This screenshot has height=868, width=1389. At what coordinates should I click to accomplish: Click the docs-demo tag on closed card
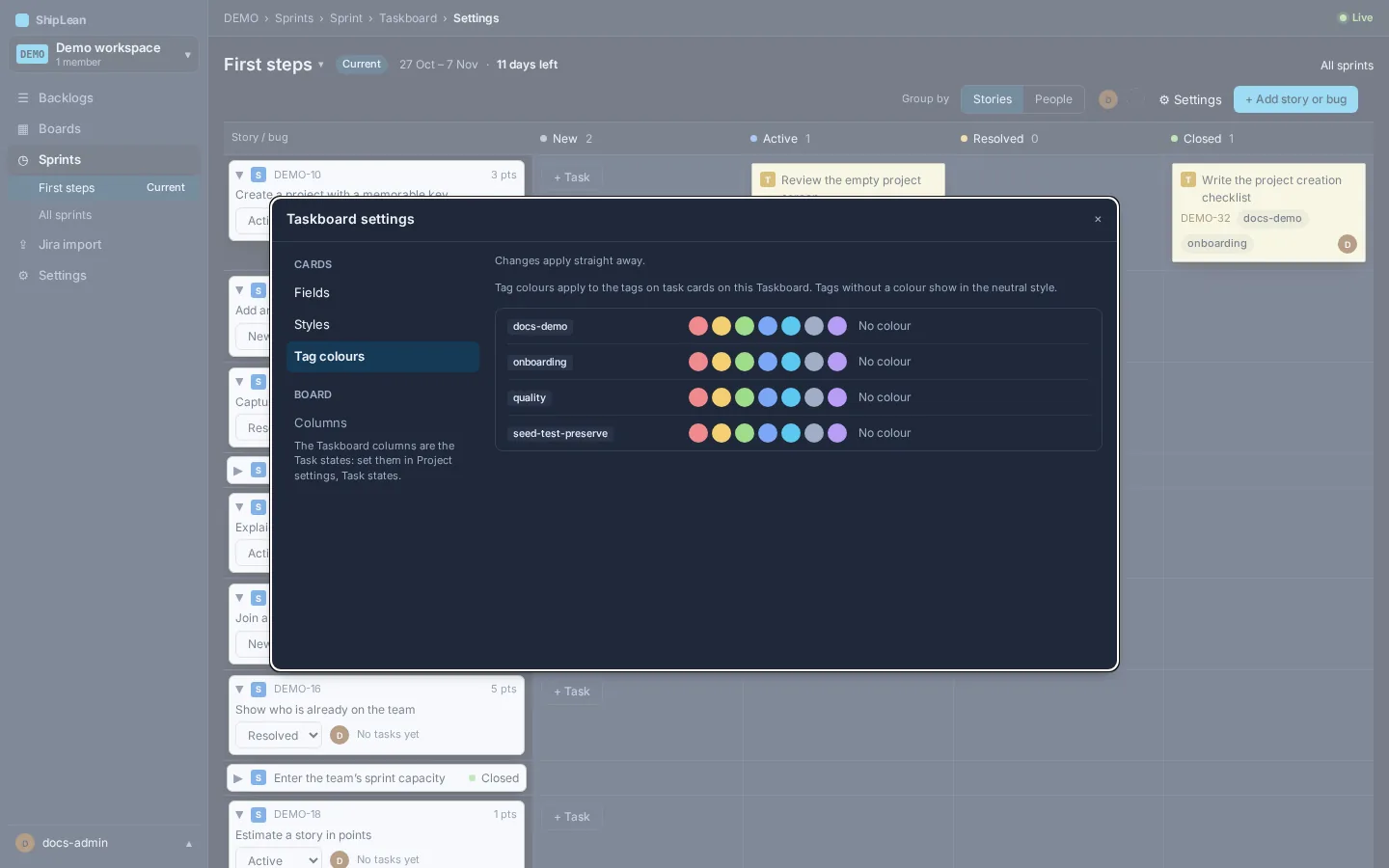click(x=1272, y=219)
